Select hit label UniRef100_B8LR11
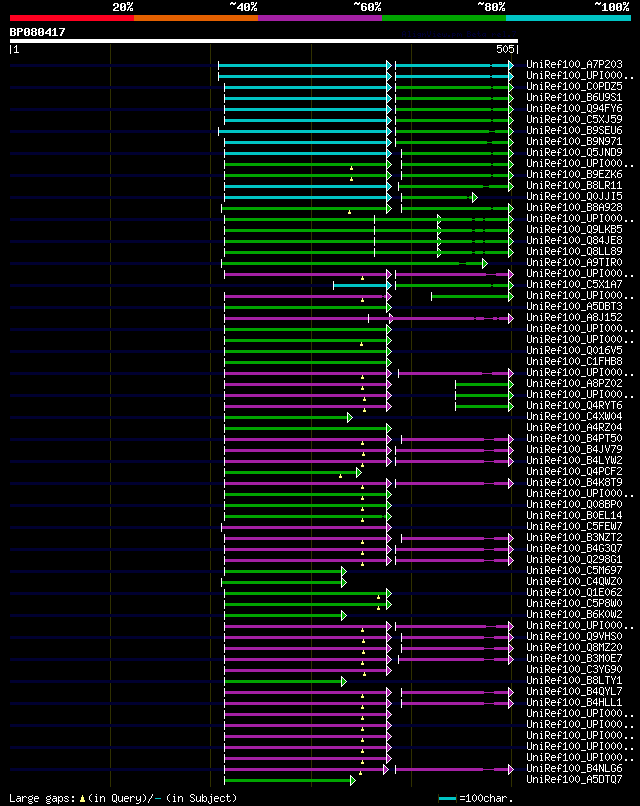 (x=574, y=185)
